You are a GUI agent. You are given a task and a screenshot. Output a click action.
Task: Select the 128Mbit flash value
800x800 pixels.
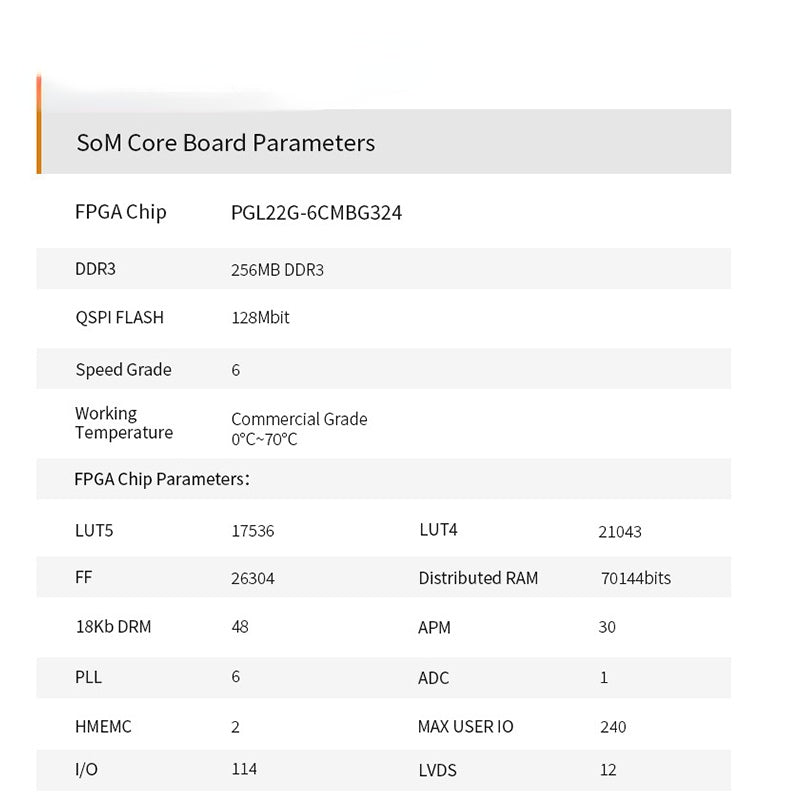click(260, 318)
